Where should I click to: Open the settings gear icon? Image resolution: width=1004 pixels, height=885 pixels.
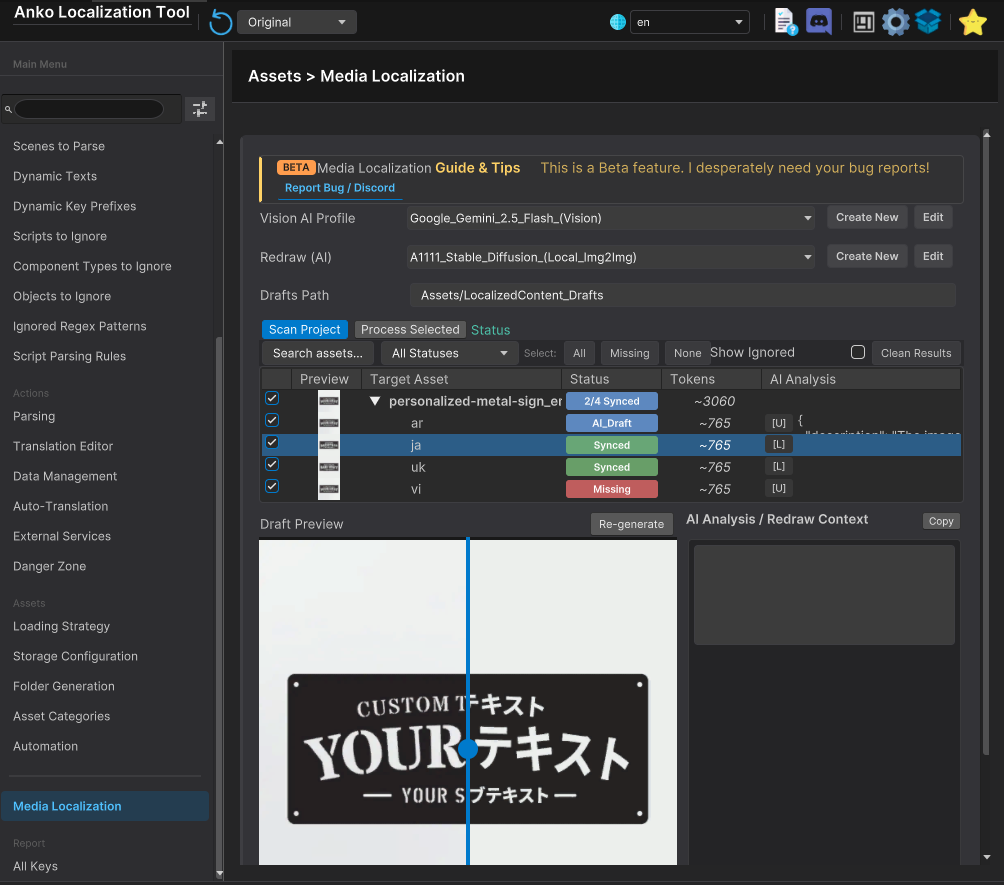[895, 22]
